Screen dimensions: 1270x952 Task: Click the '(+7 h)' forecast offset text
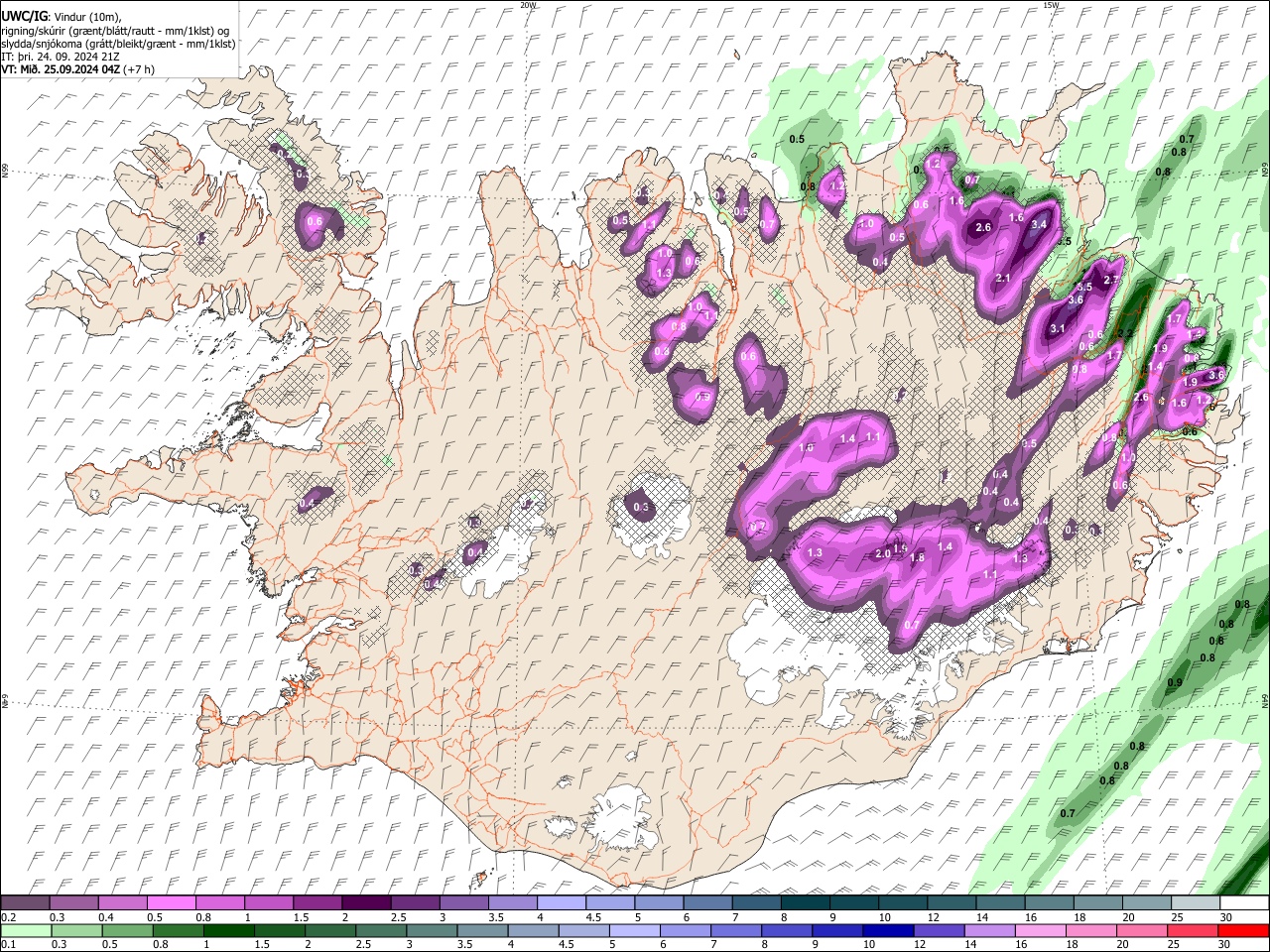(x=139, y=69)
